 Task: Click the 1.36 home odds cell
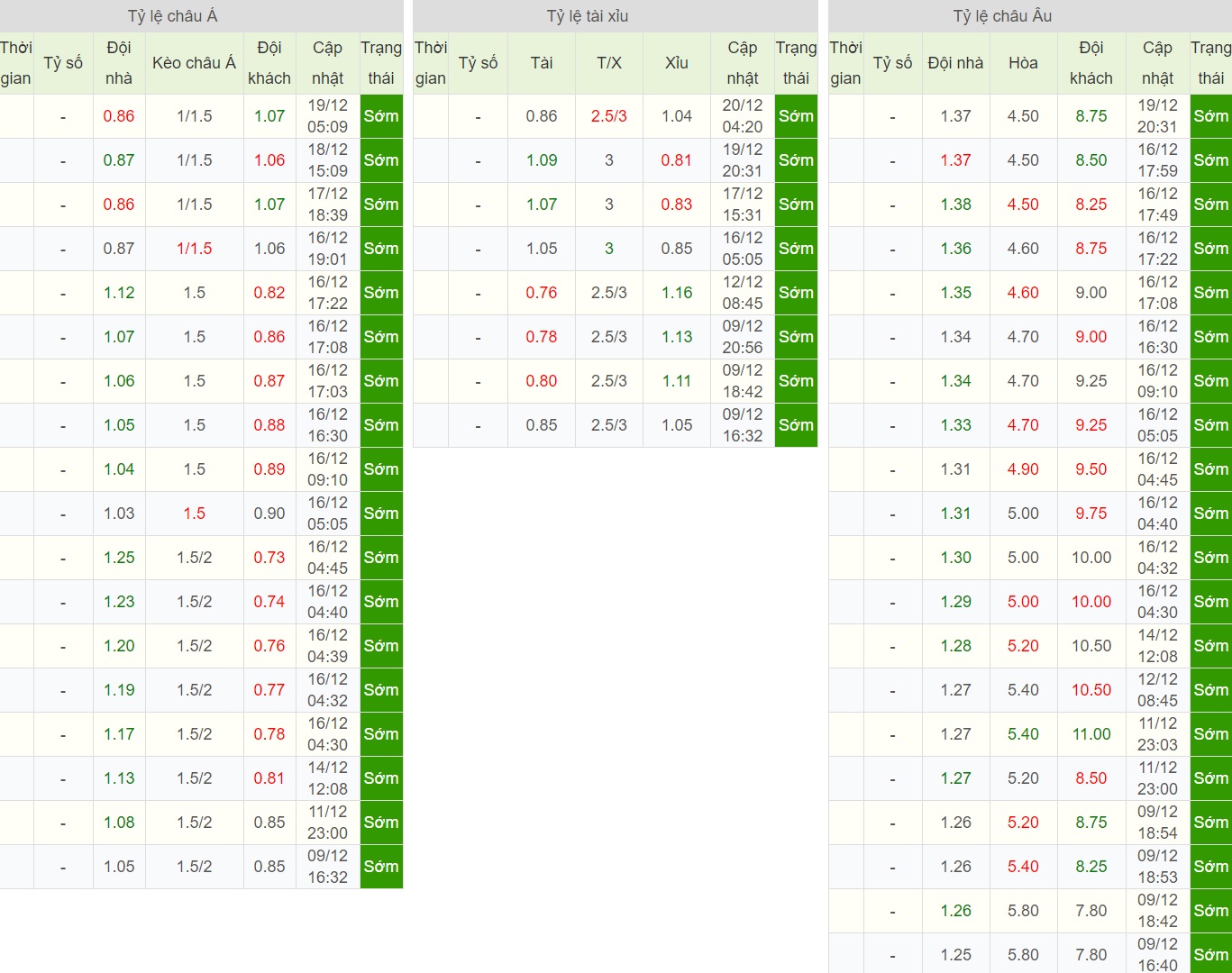[956, 249]
